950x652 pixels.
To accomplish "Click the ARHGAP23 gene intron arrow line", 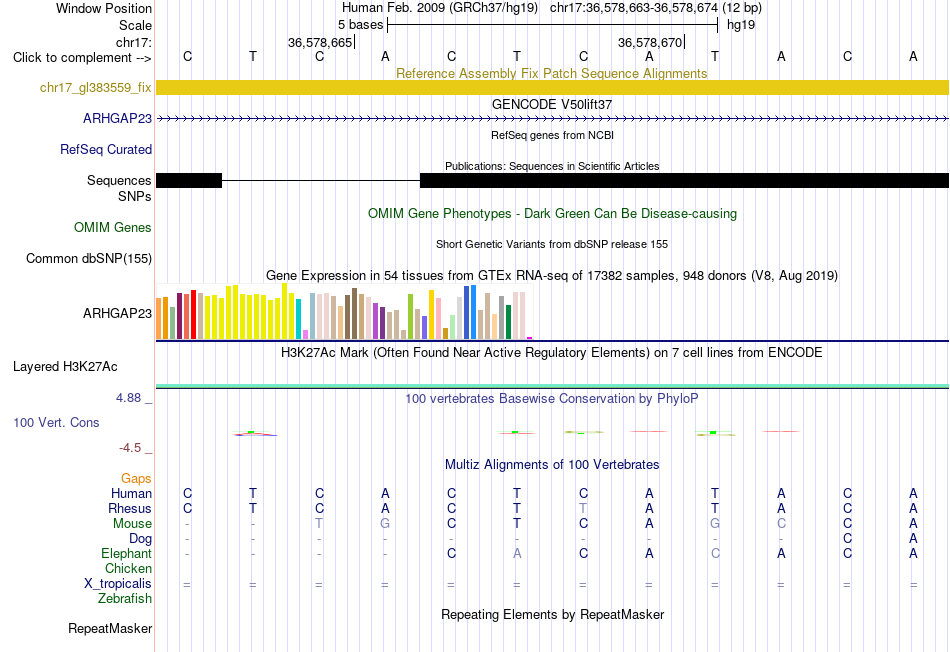I will click(x=552, y=119).
